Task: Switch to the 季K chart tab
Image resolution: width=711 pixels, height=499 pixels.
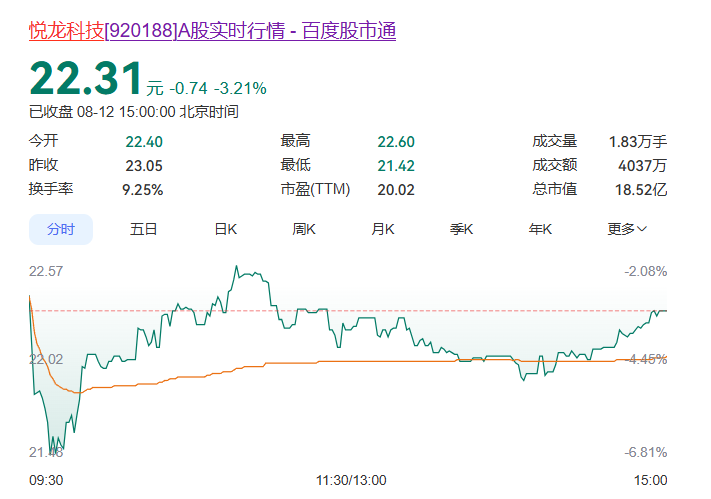Action: 461,229
